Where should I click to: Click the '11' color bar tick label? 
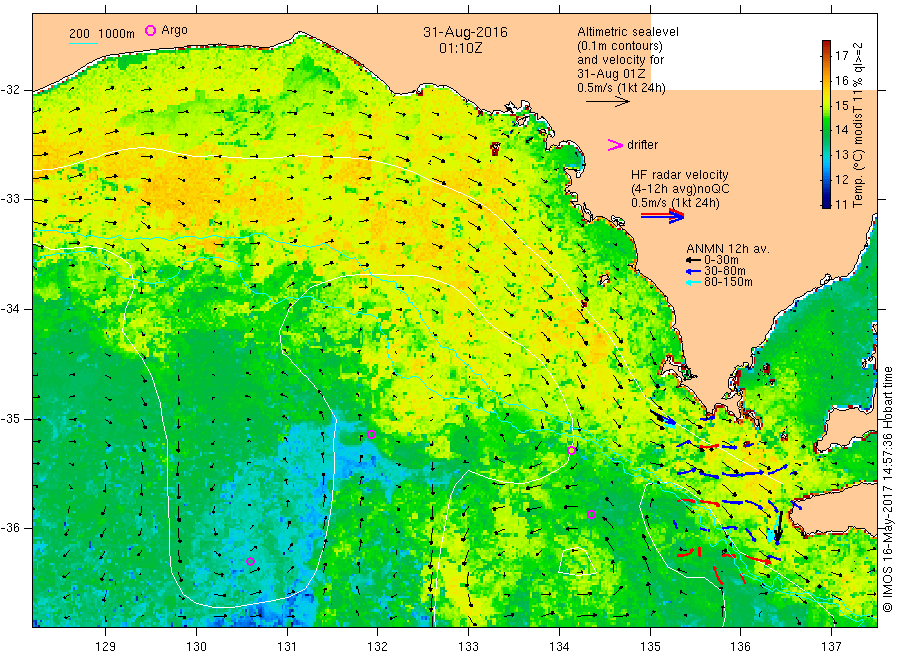point(841,204)
